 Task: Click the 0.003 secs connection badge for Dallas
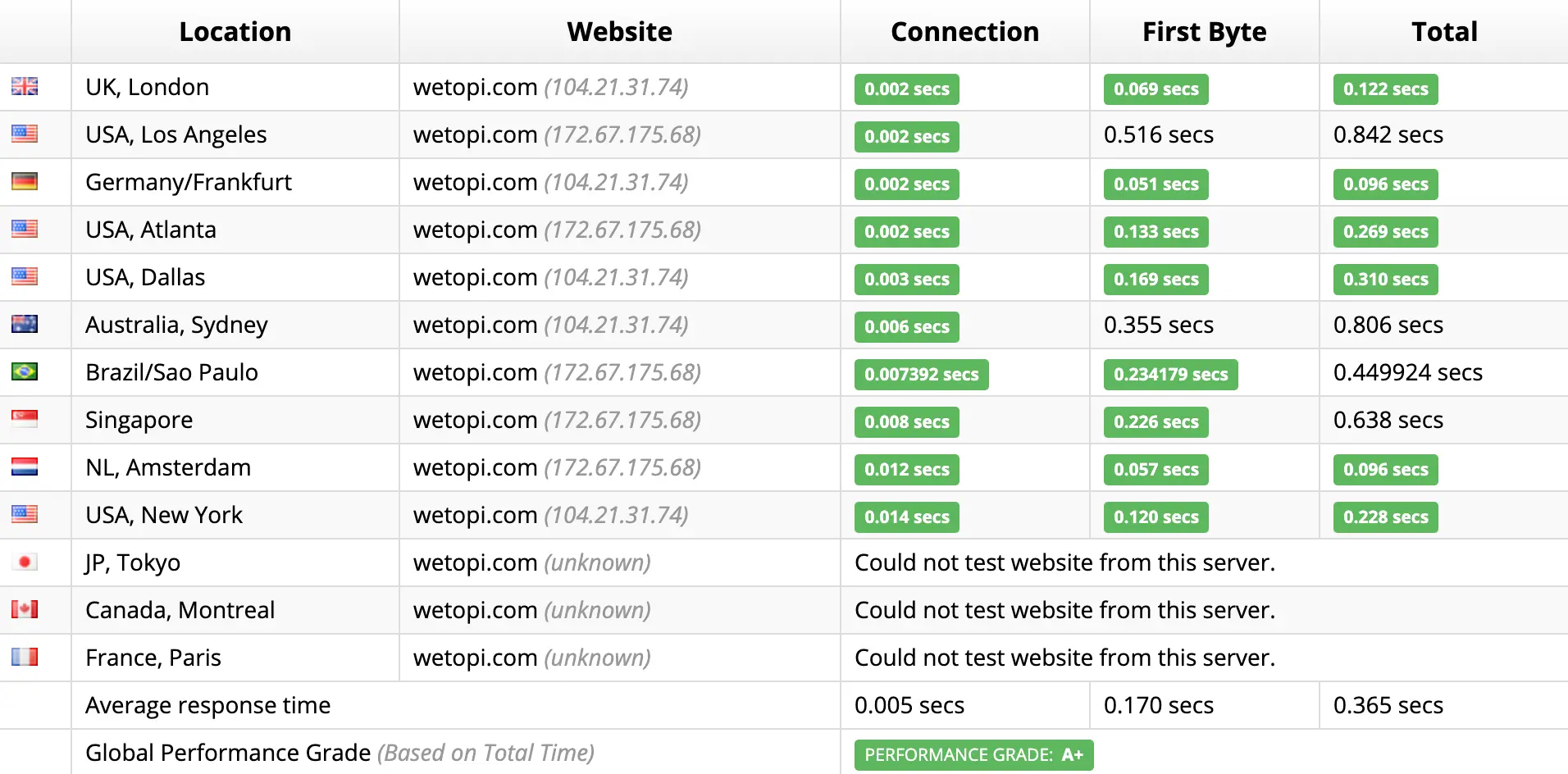[907, 280]
